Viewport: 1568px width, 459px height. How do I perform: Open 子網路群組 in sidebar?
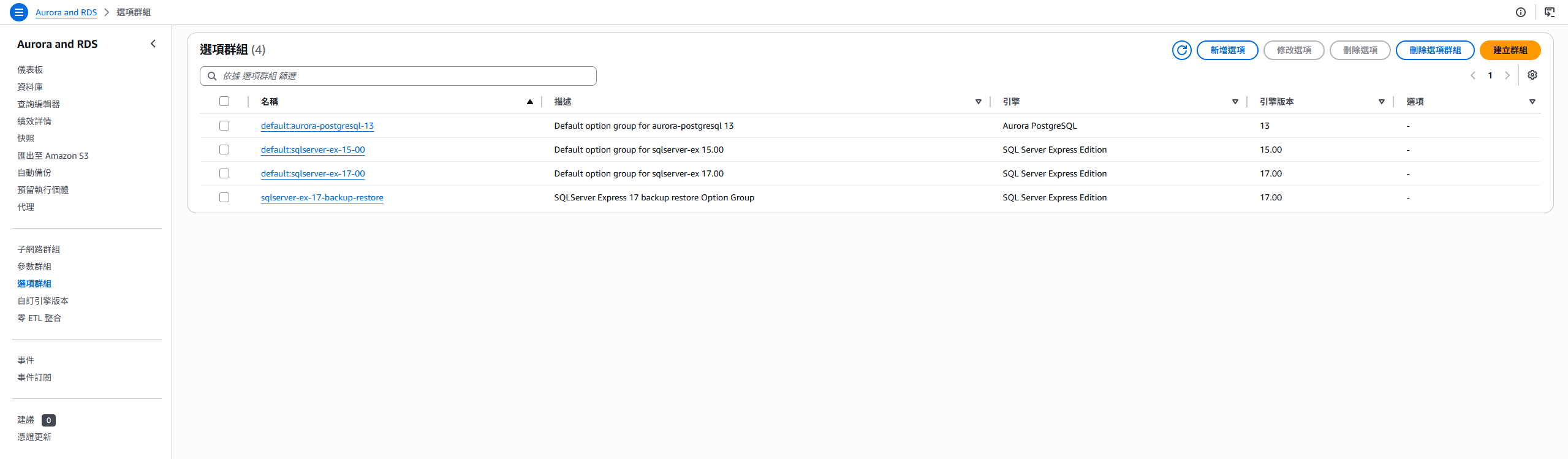pos(39,249)
